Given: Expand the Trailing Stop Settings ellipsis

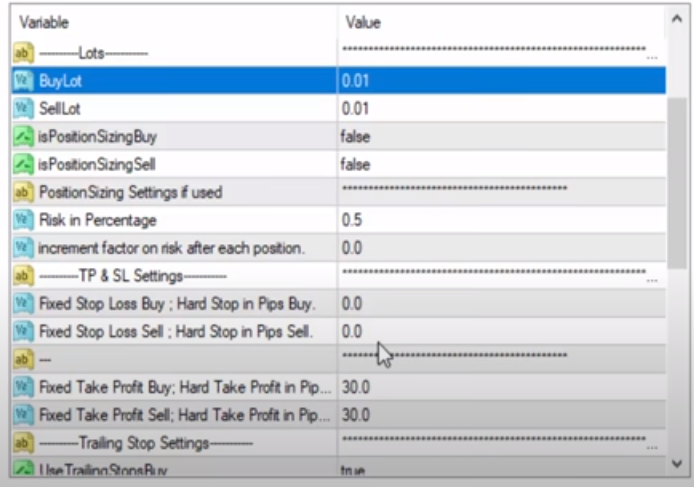Looking at the screenshot, I should tap(652, 447).
